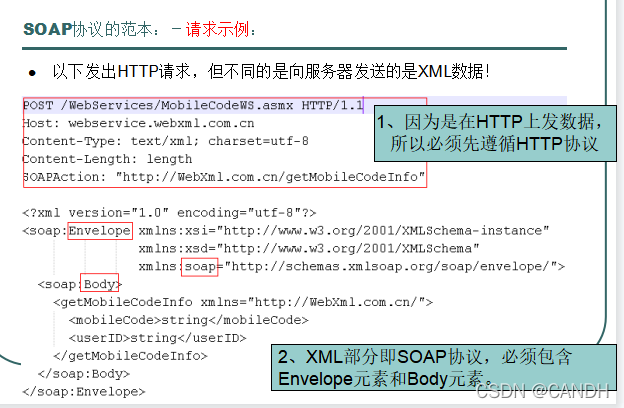Image resolution: width=624 pixels, height=408 pixels.
Task: Click the '<getMobileCodeInfo xmlns=' opening tag line
Action: (x=243, y=303)
